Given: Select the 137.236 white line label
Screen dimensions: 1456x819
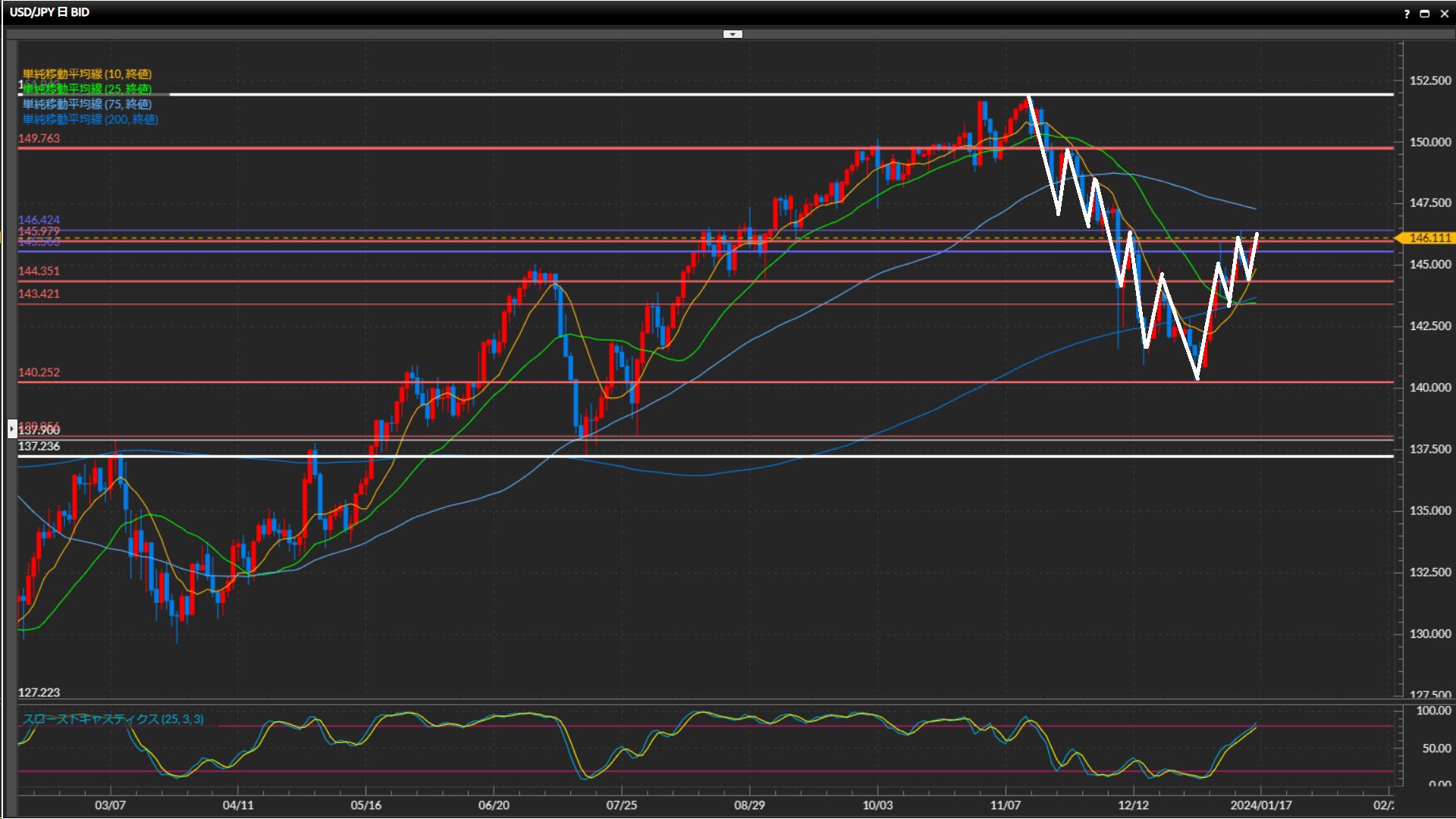Looking at the screenshot, I should [39, 446].
